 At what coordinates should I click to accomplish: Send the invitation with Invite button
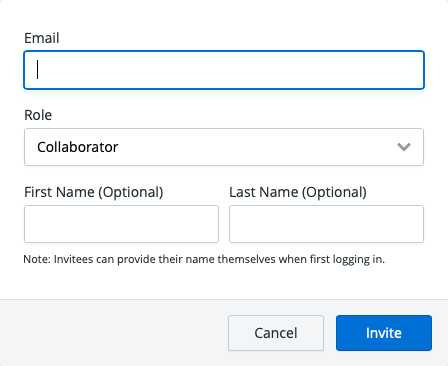384,333
